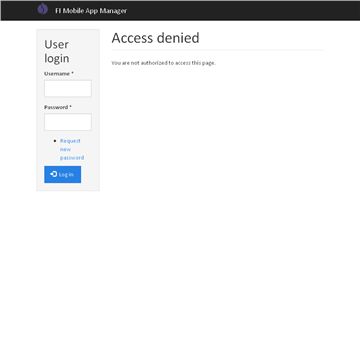Click the purple Drupal logo icon

(42, 9)
